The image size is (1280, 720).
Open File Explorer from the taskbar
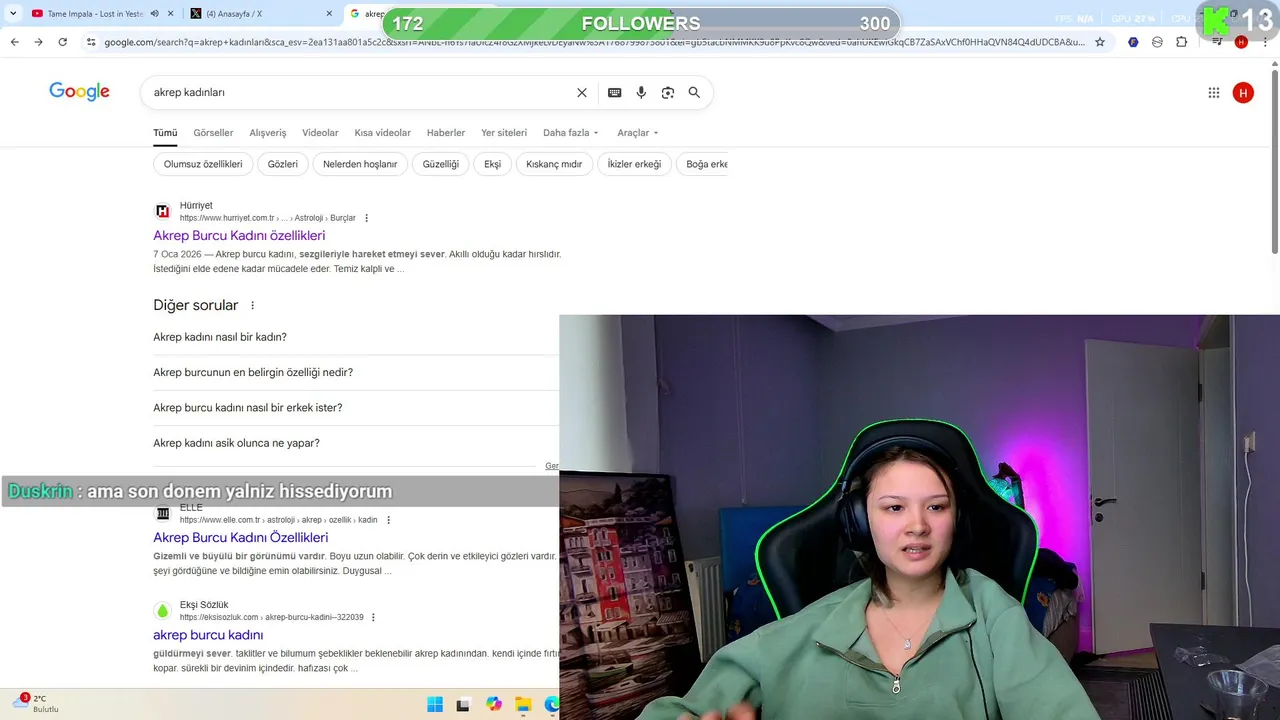tap(523, 705)
